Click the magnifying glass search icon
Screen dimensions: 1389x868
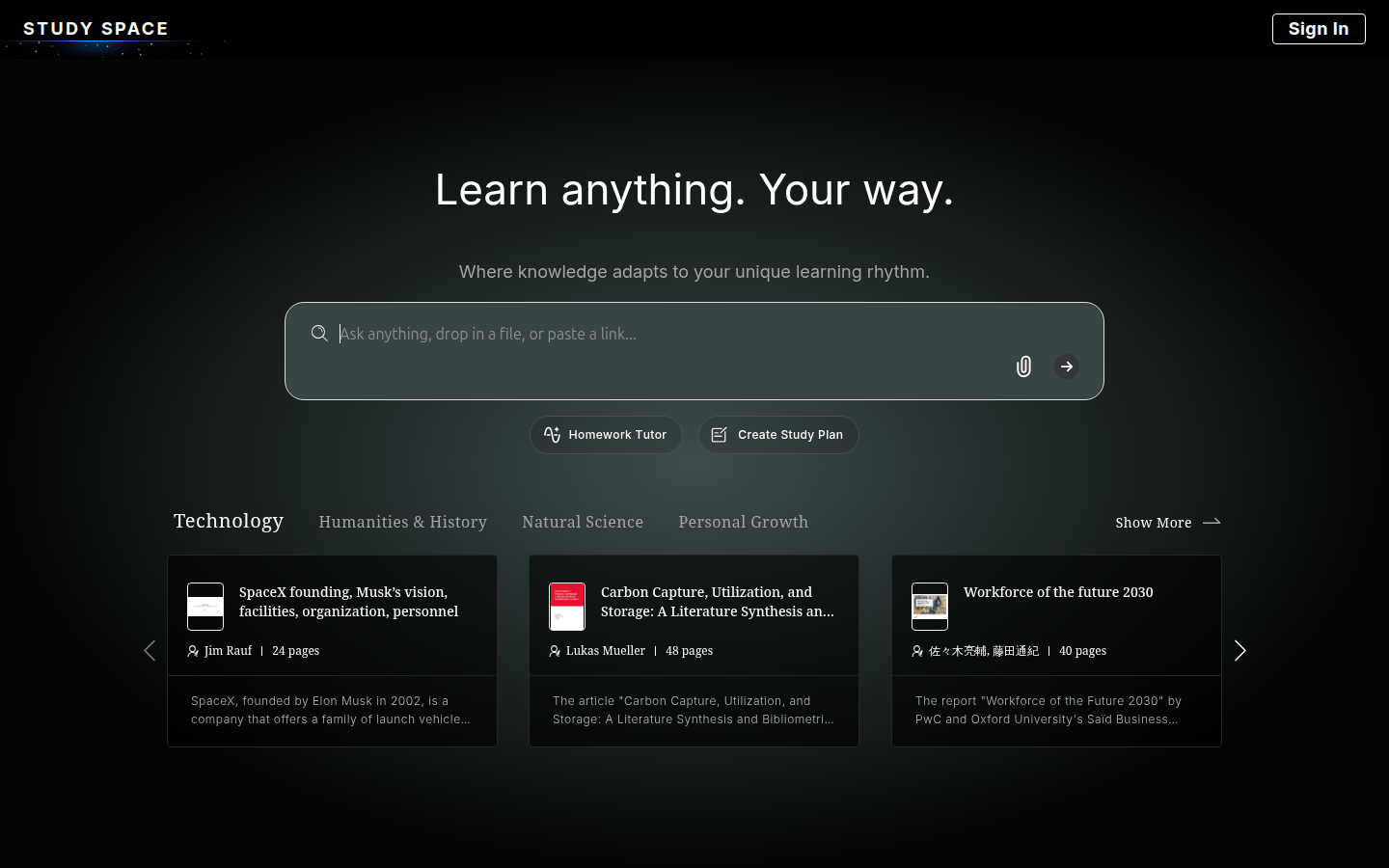[x=319, y=334]
